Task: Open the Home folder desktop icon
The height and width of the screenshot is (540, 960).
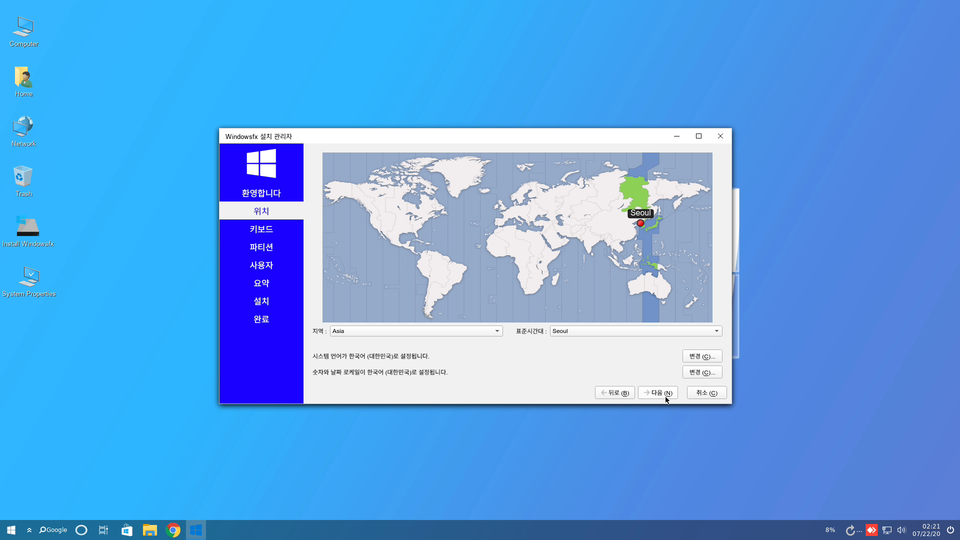Action: (x=24, y=81)
